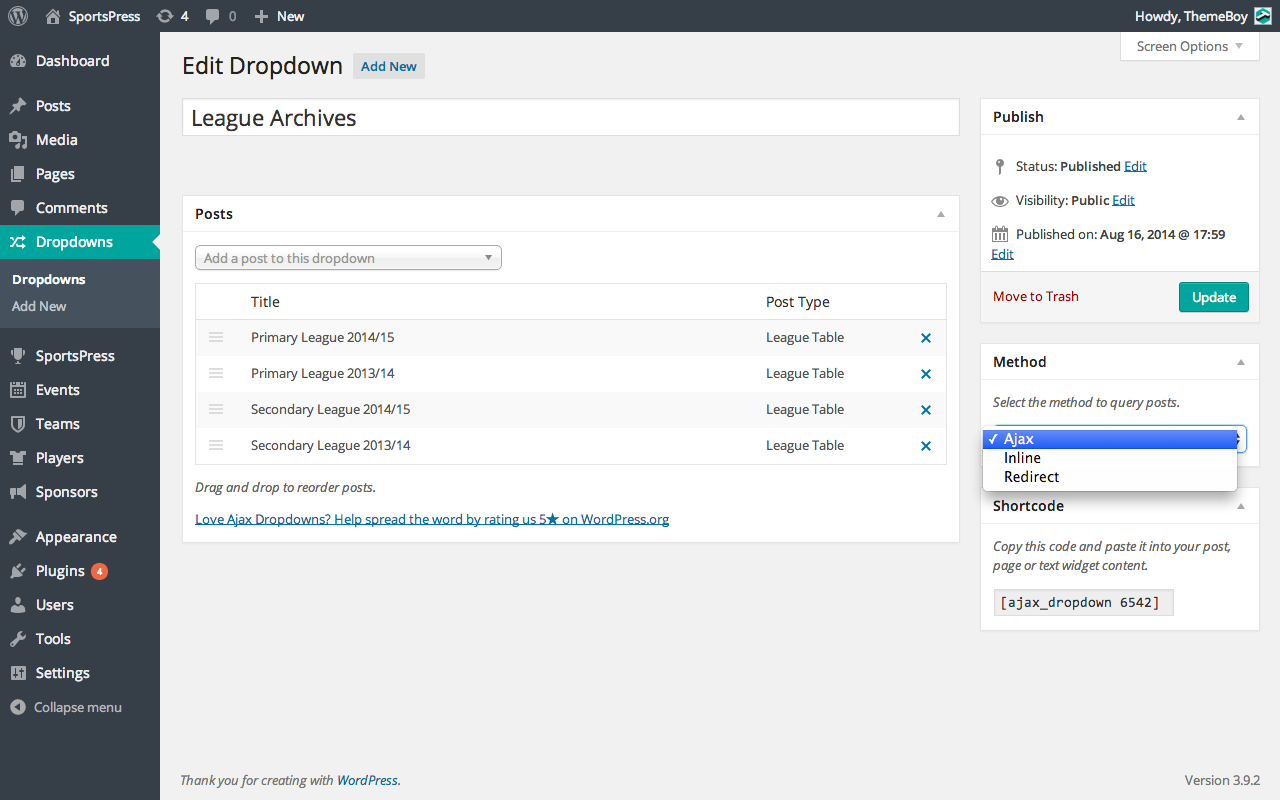Open the Dropdowns submenu item
This screenshot has height=800, width=1280.
pyautogui.click(x=49, y=280)
